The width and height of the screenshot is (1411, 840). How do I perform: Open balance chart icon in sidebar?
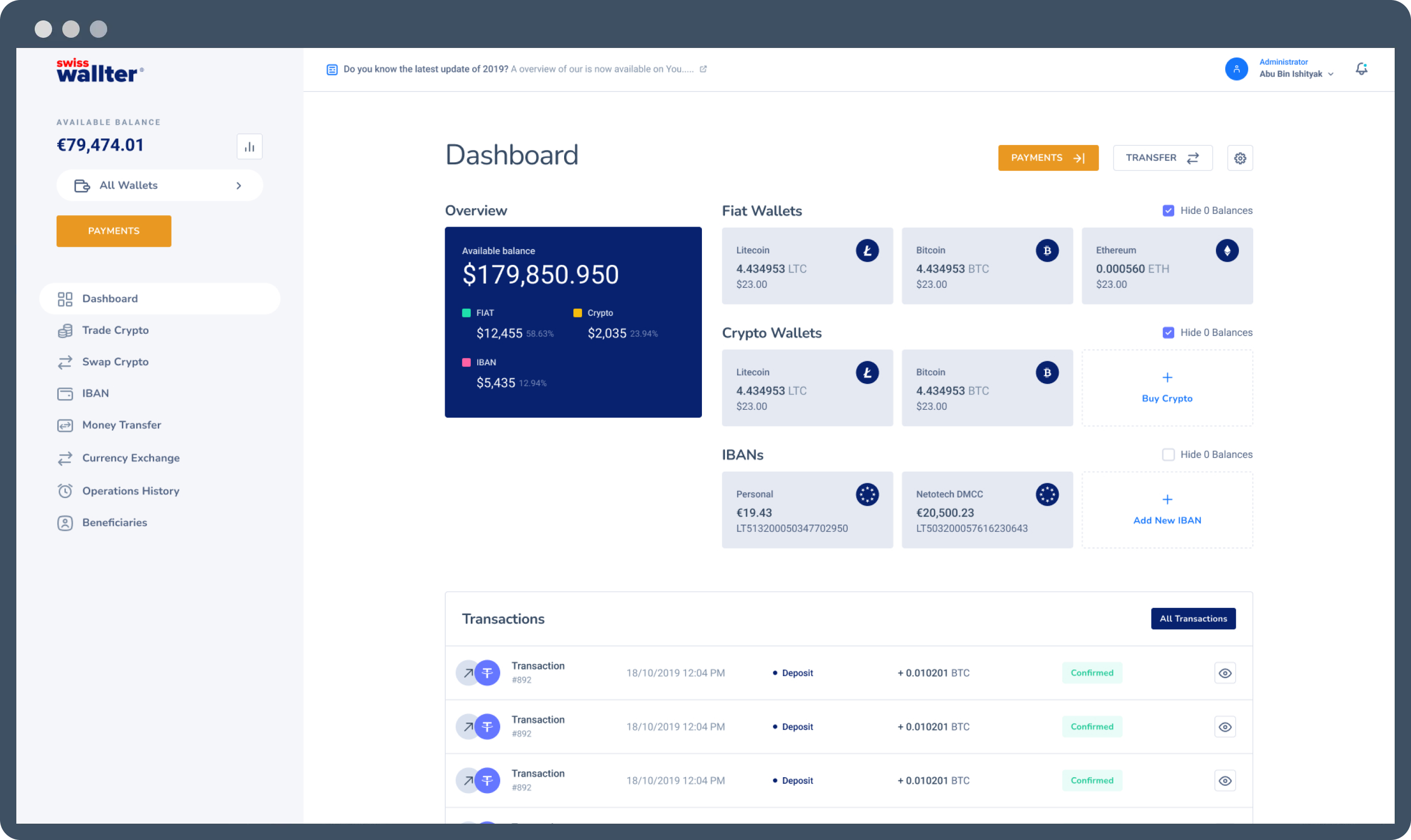pyautogui.click(x=249, y=146)
